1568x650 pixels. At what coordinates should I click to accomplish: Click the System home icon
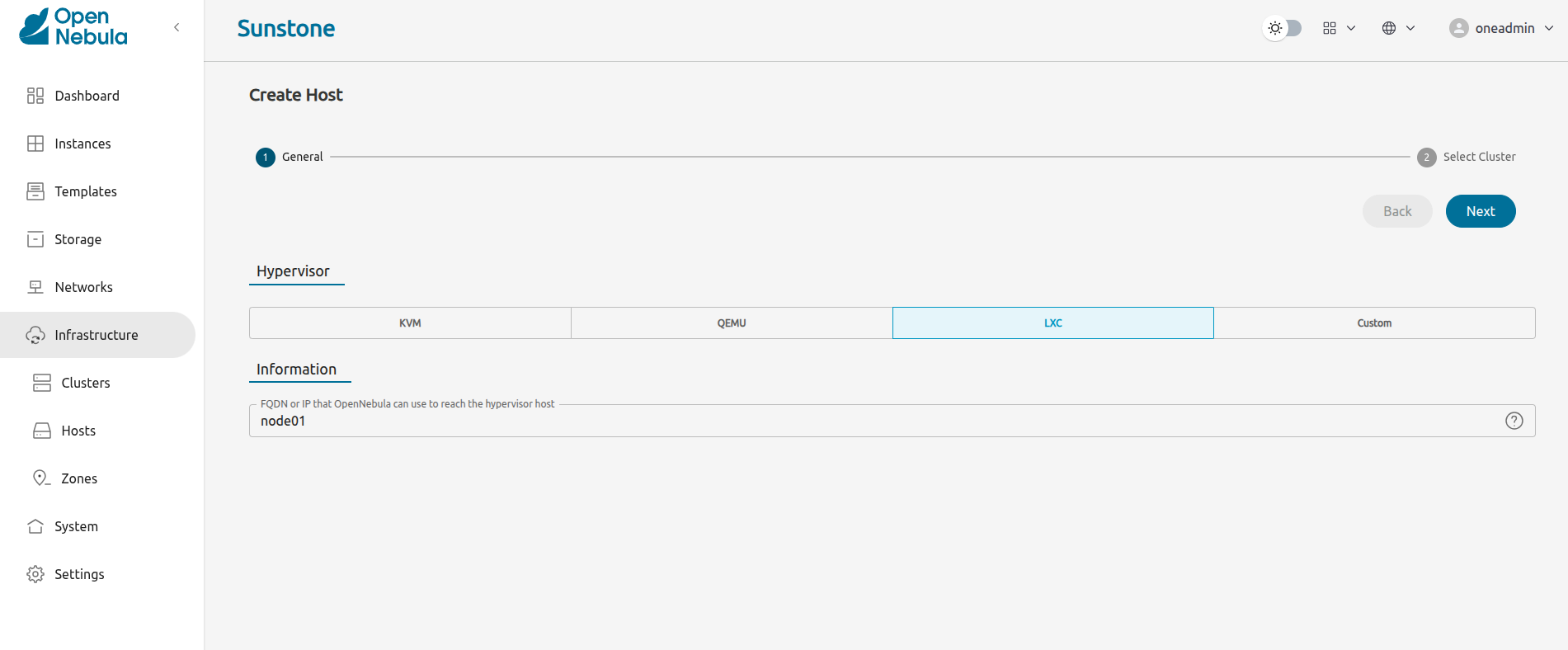pyautogui.click(x=35, y=526)
